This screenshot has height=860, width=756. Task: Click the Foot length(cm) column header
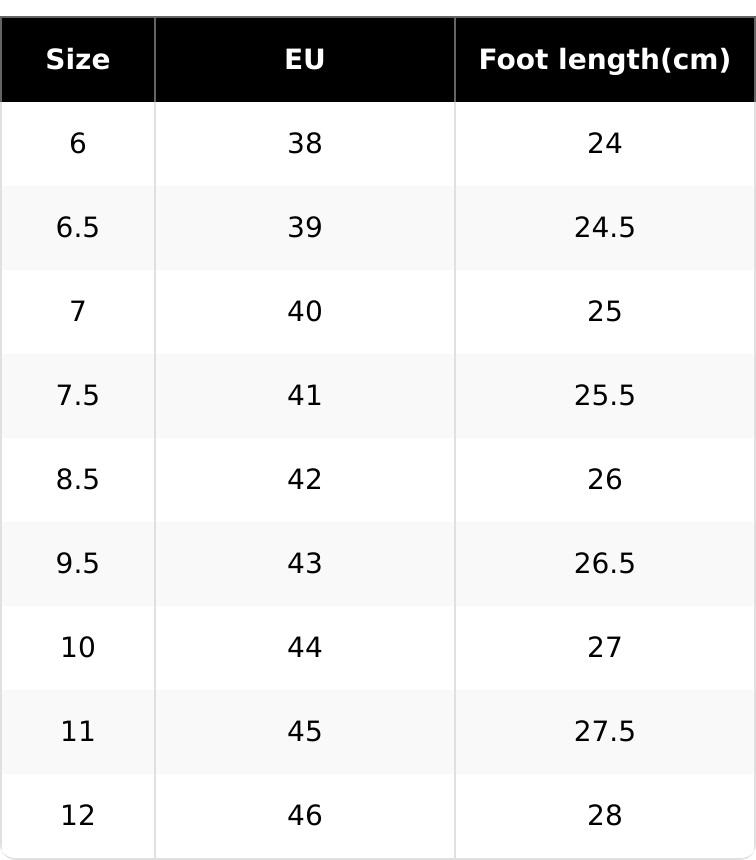point(604,60)
